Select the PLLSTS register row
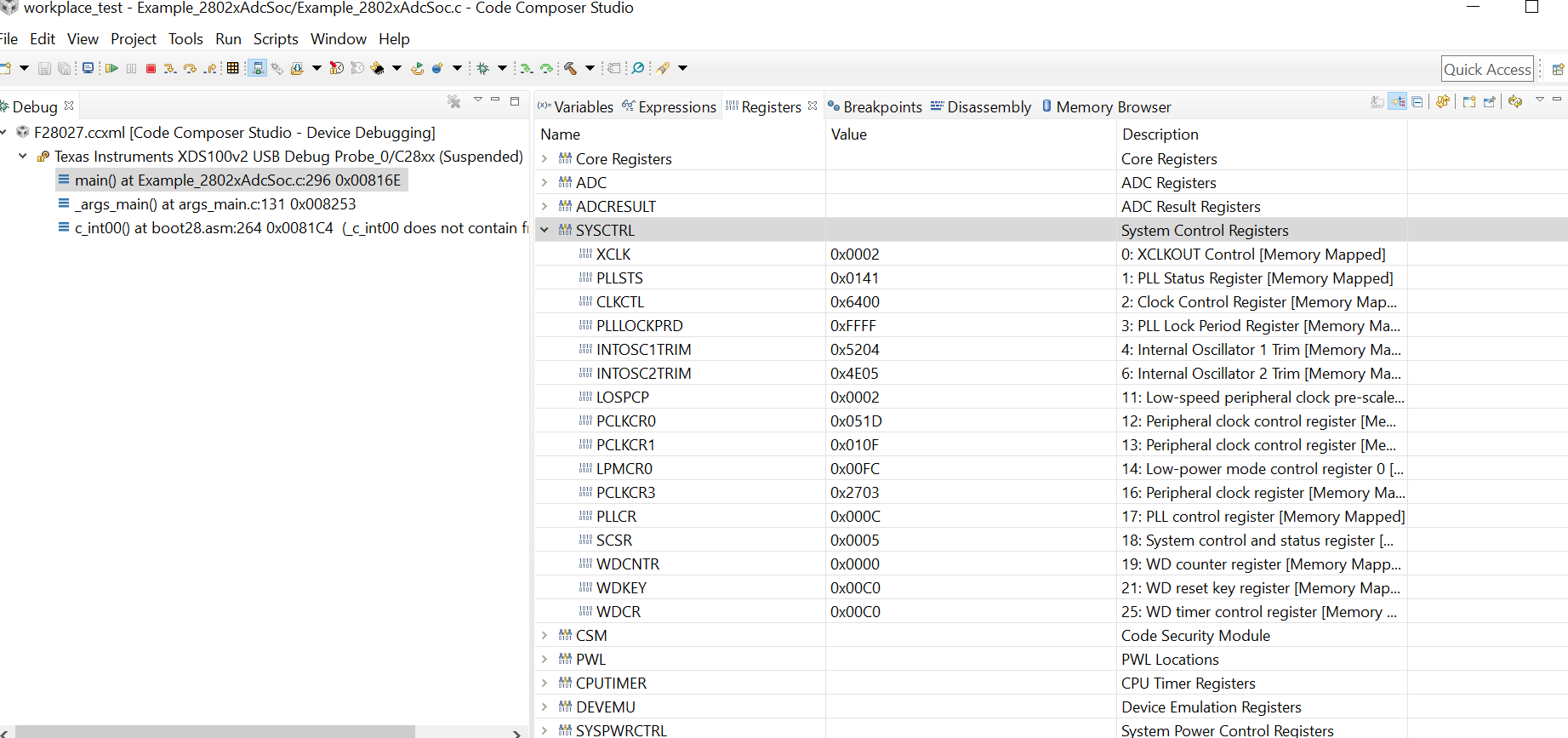 tap(1052, 278)
